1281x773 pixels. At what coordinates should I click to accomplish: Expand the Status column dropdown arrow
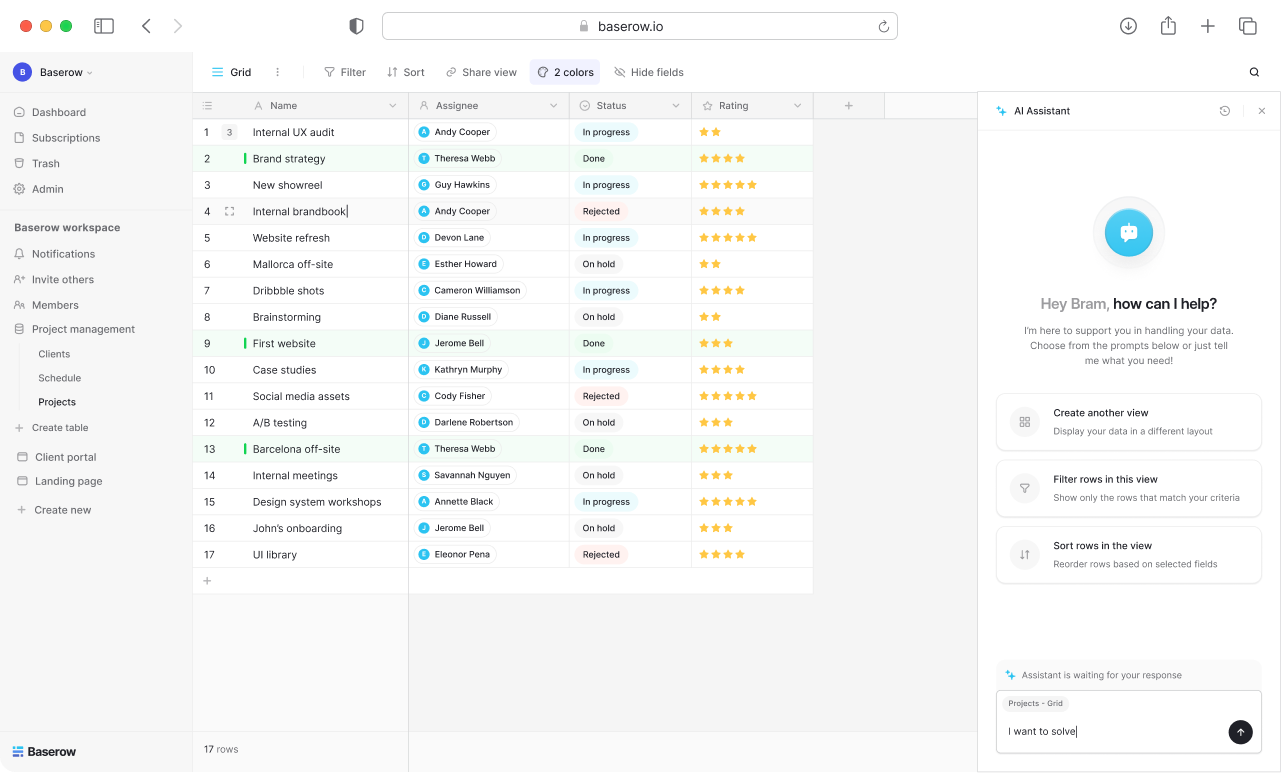pyautogui.click(x=676, y=106)
